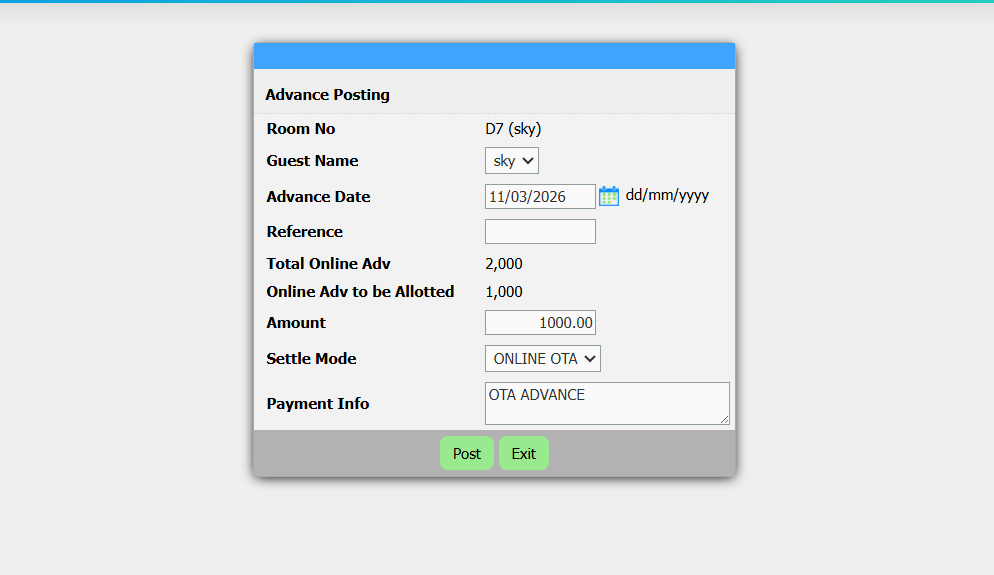Click the Advance Date label

pyautogui.click(x=318, y=197)
